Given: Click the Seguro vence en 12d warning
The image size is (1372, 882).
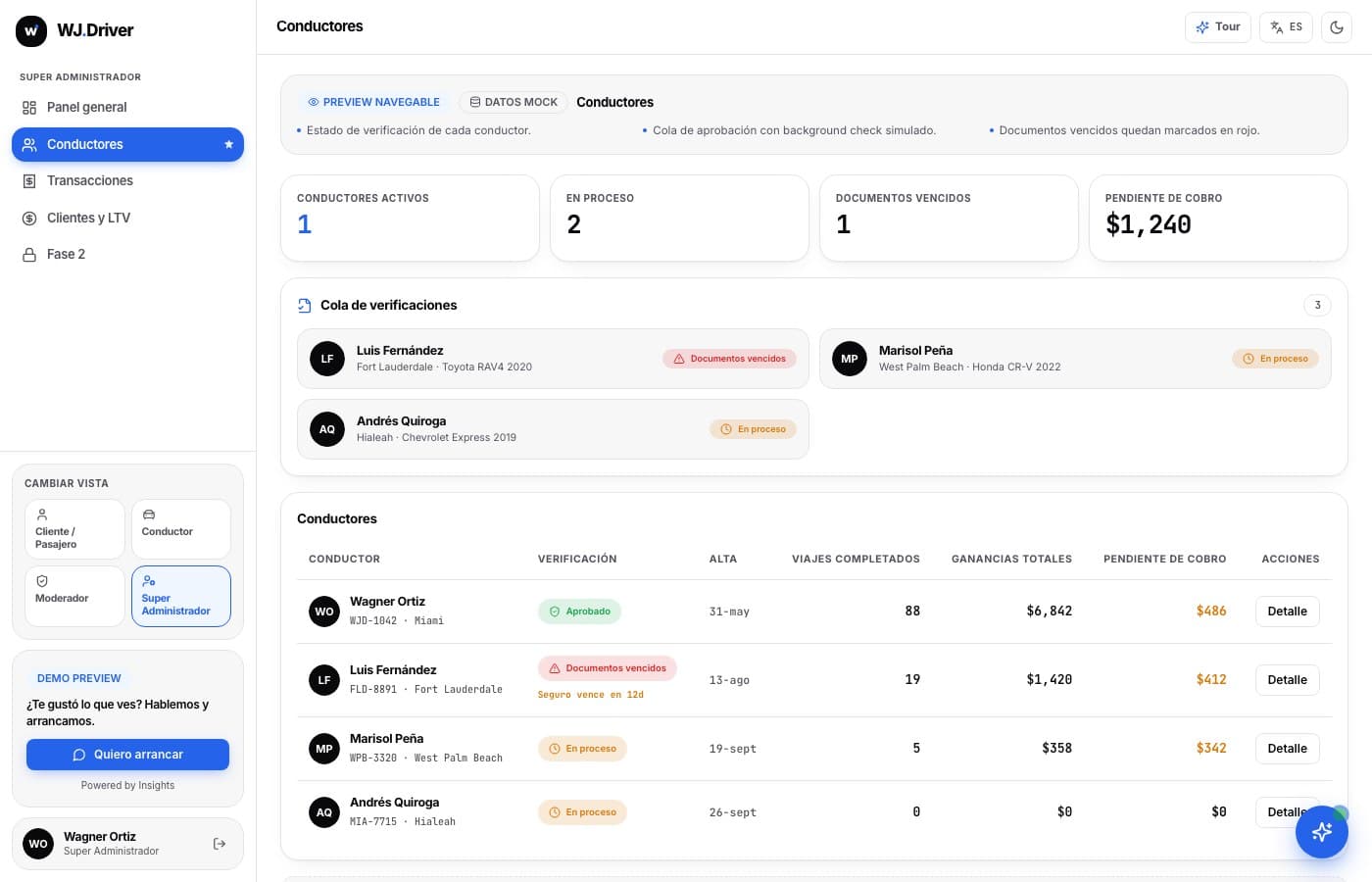Looking at the screenshot, I should tap(591, 695).
